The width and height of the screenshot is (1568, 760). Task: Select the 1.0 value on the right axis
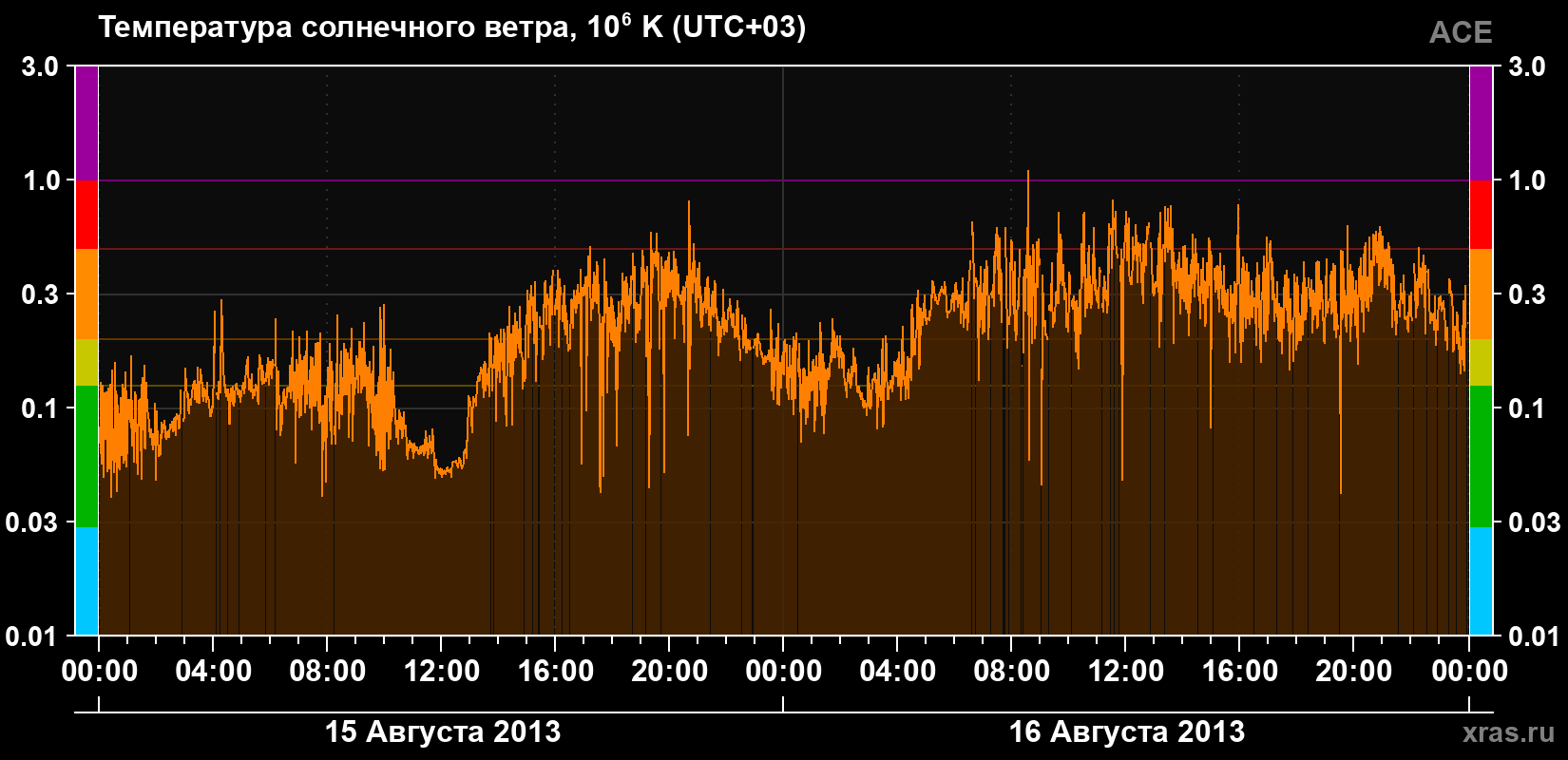coord(1527,180)
